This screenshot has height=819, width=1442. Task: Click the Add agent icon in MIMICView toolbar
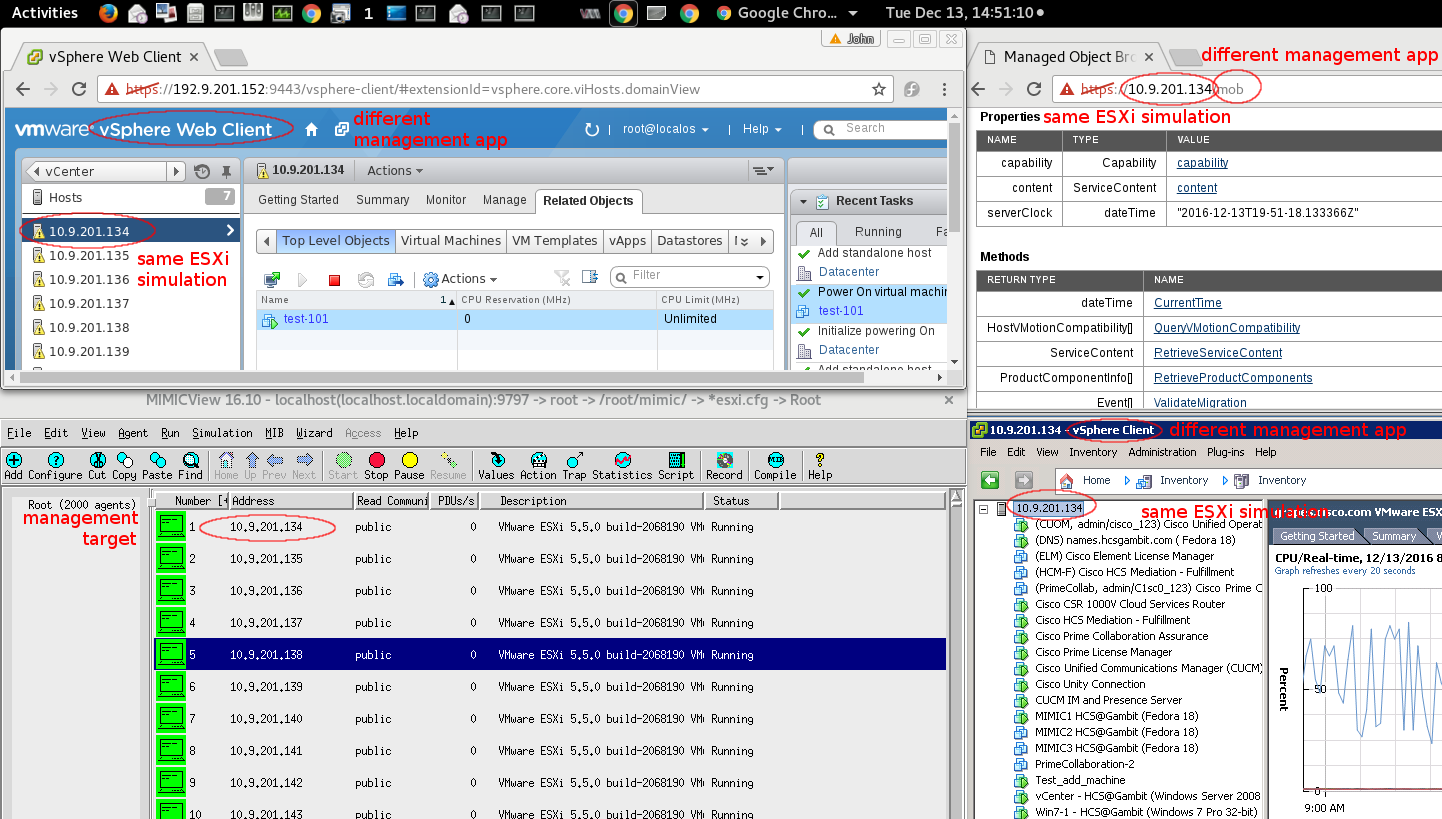(14, 461)
